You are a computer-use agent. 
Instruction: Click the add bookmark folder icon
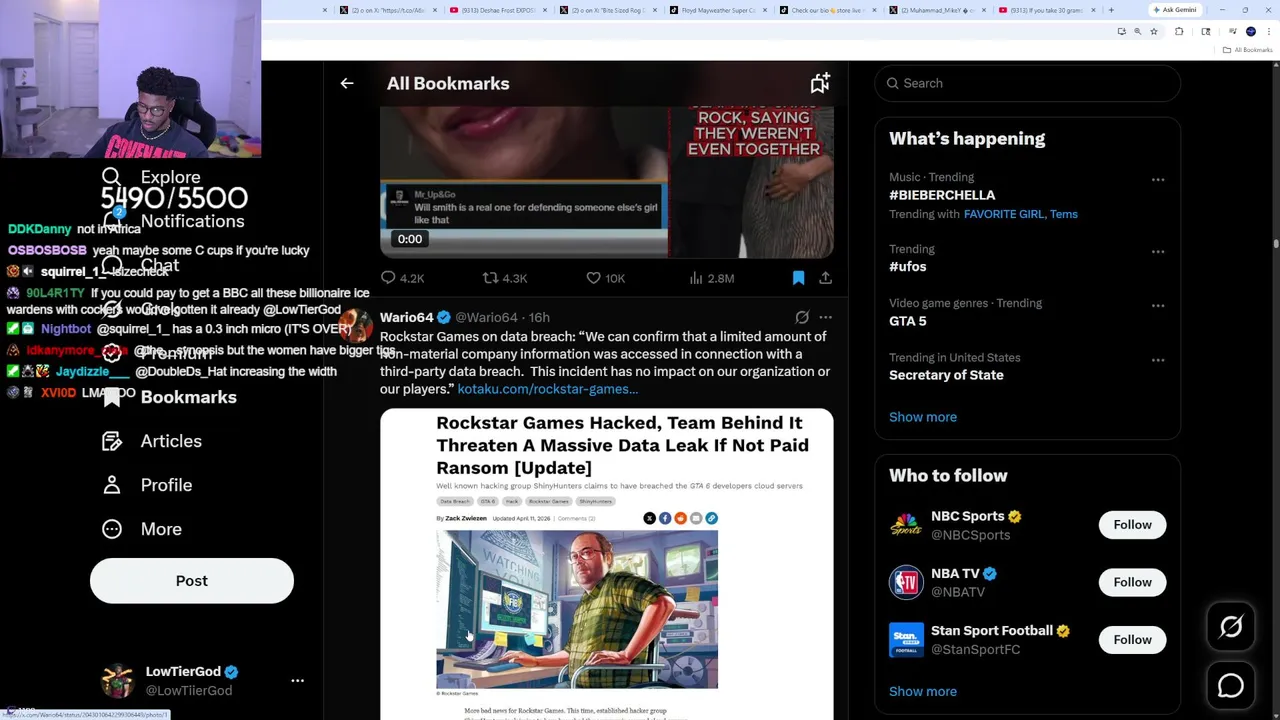pyautogui.click(x=820, y=84)
